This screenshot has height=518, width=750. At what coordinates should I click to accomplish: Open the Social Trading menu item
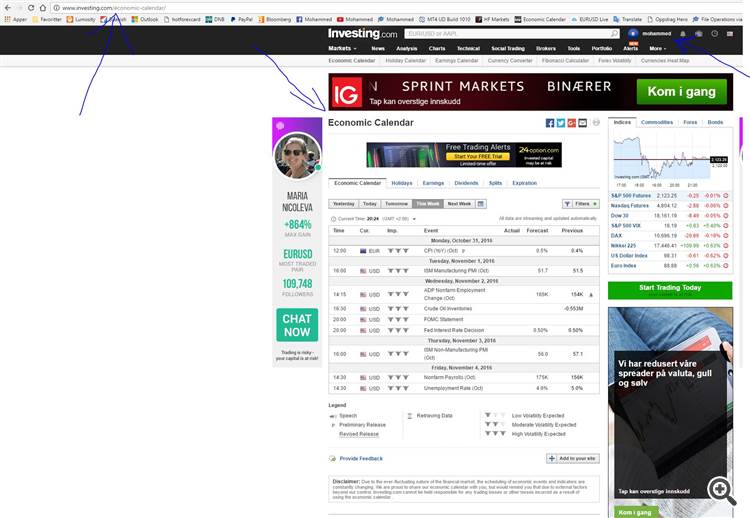click(508, 48)
